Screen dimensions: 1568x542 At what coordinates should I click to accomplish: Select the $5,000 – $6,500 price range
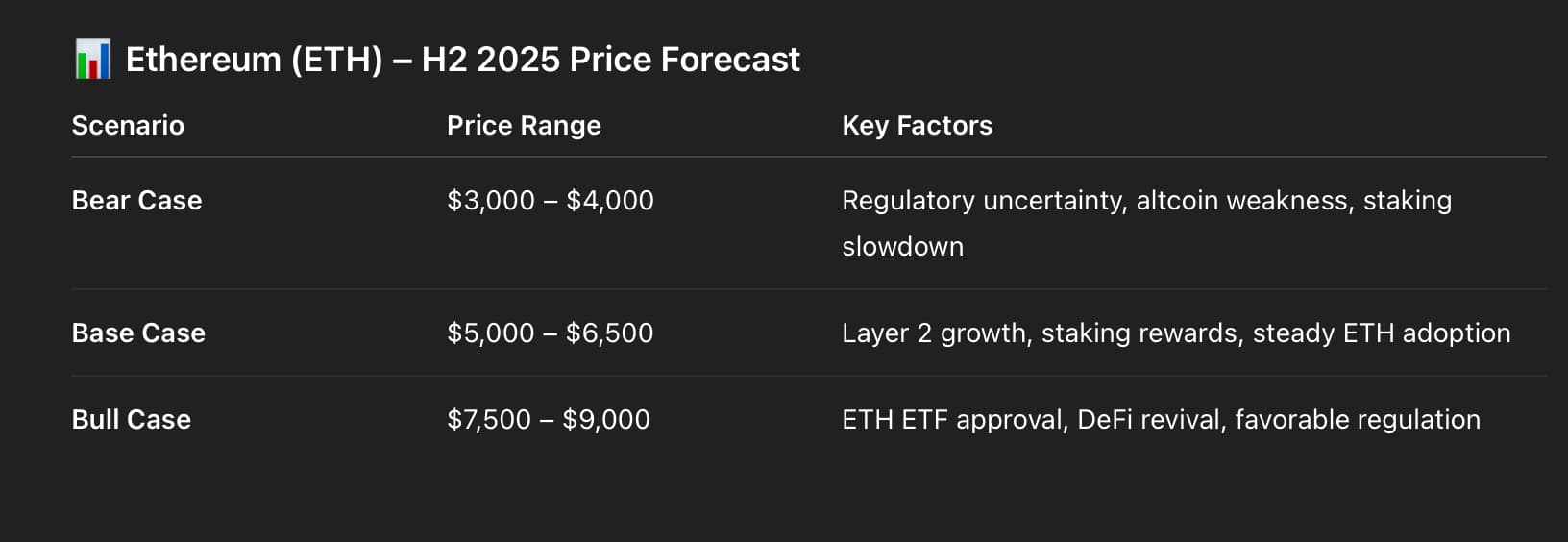click(x=550, y=333)
